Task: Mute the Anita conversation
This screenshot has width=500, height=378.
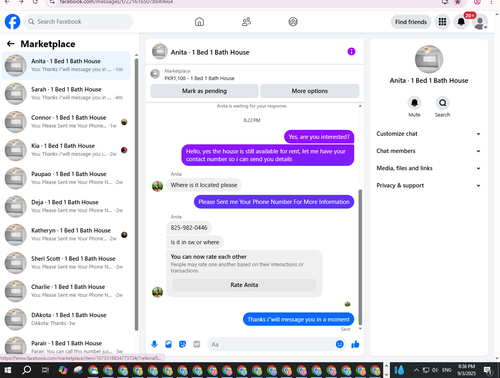Action: pos(414,103)
